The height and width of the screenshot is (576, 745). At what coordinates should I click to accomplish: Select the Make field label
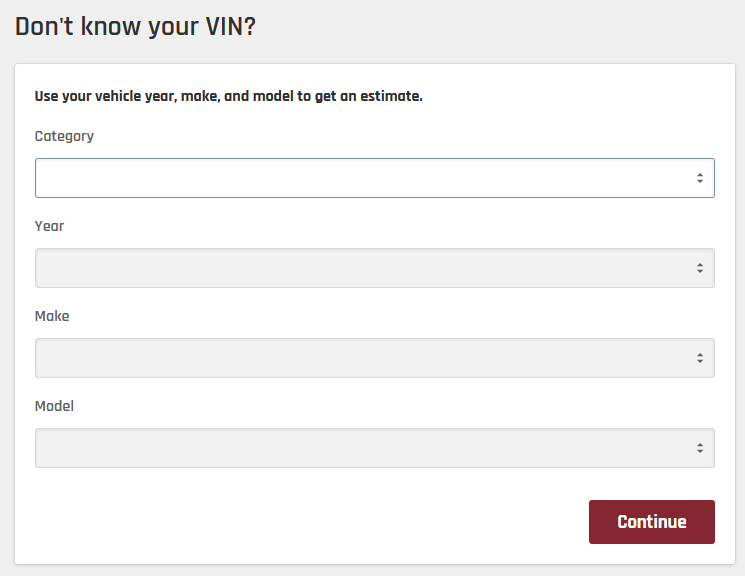pyautogui.click(x=52, y=316)
